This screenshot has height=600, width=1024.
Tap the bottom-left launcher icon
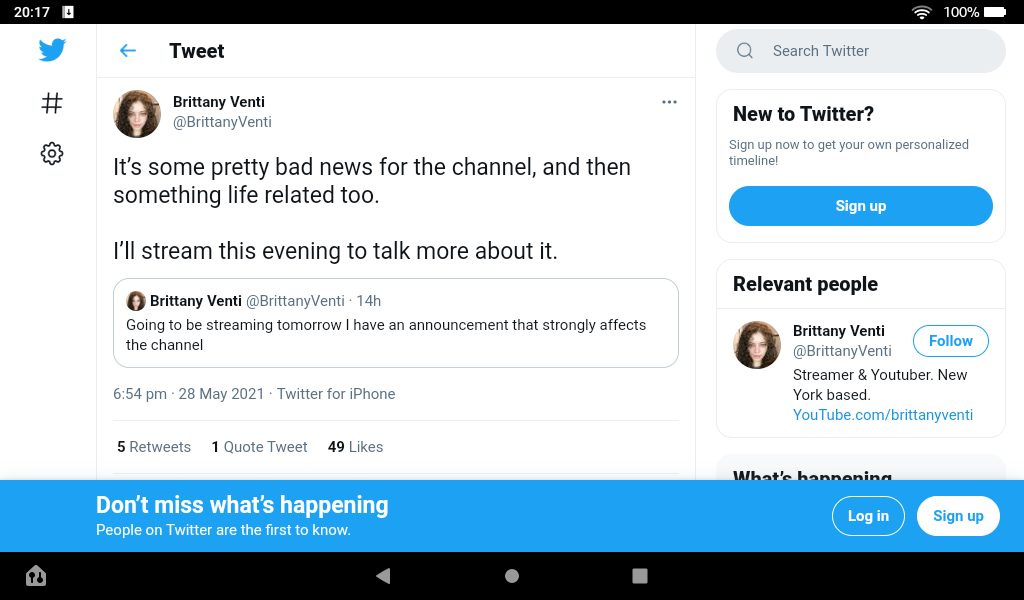tap(36, 576)
